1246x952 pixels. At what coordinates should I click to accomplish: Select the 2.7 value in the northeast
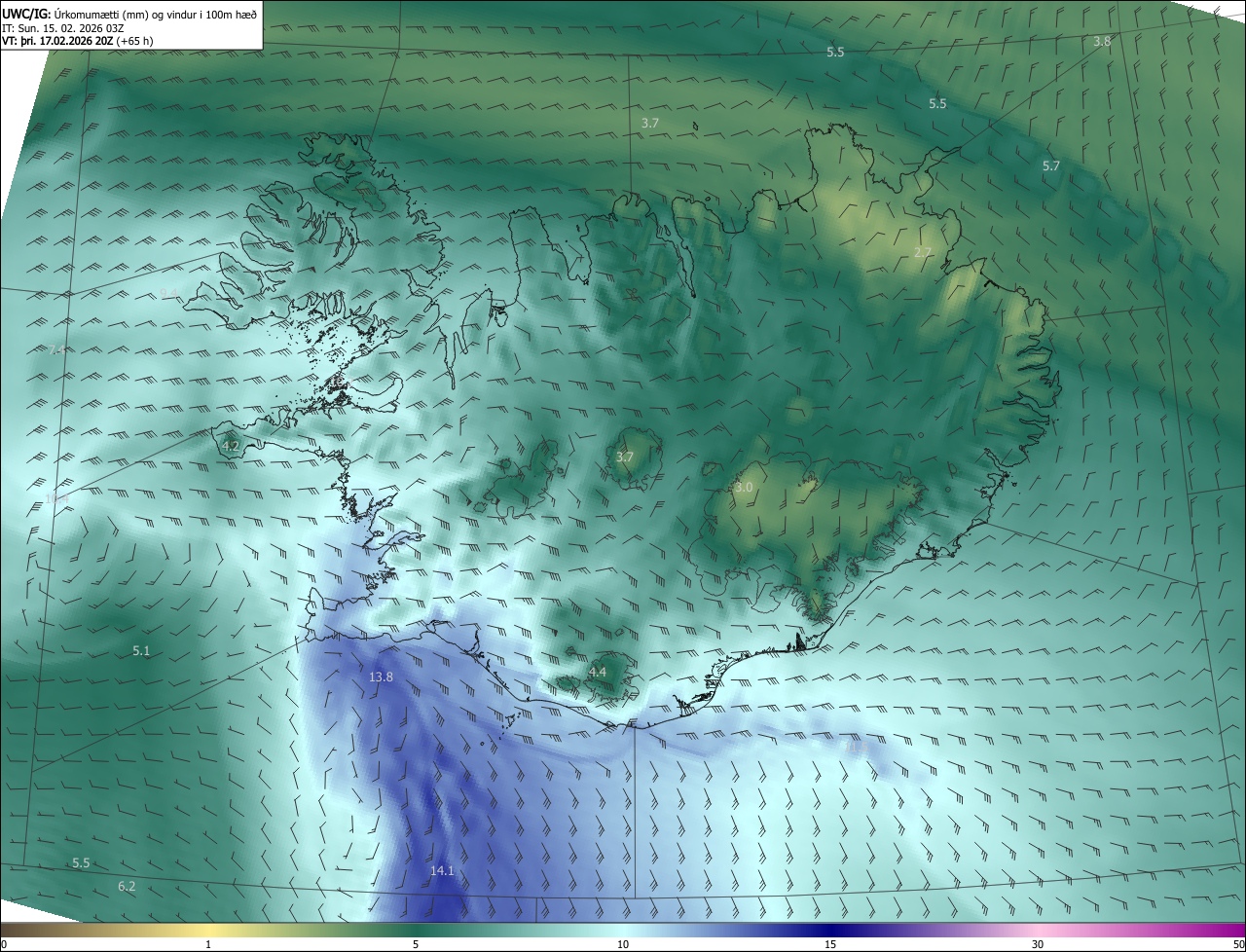(x=923, y=252)
